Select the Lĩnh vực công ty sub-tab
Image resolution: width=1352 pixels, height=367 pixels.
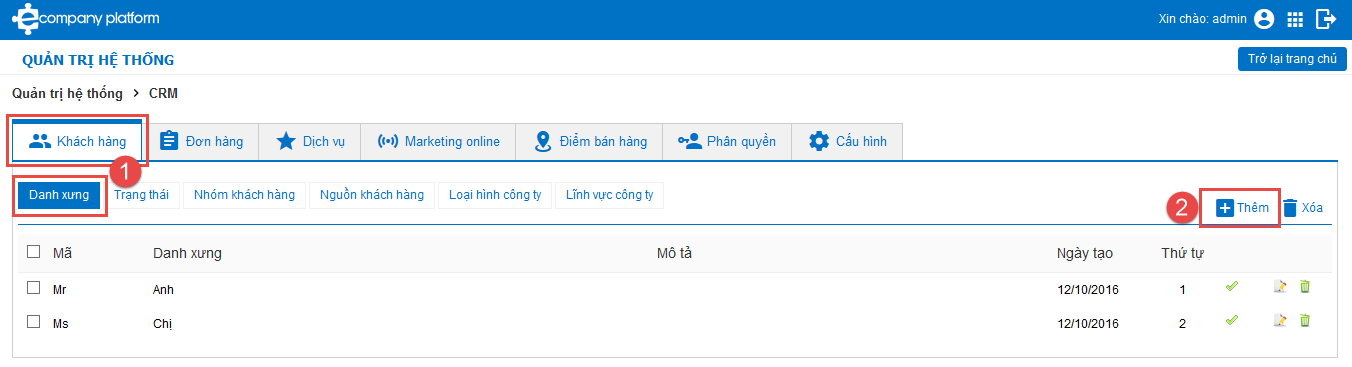(609, 195)
